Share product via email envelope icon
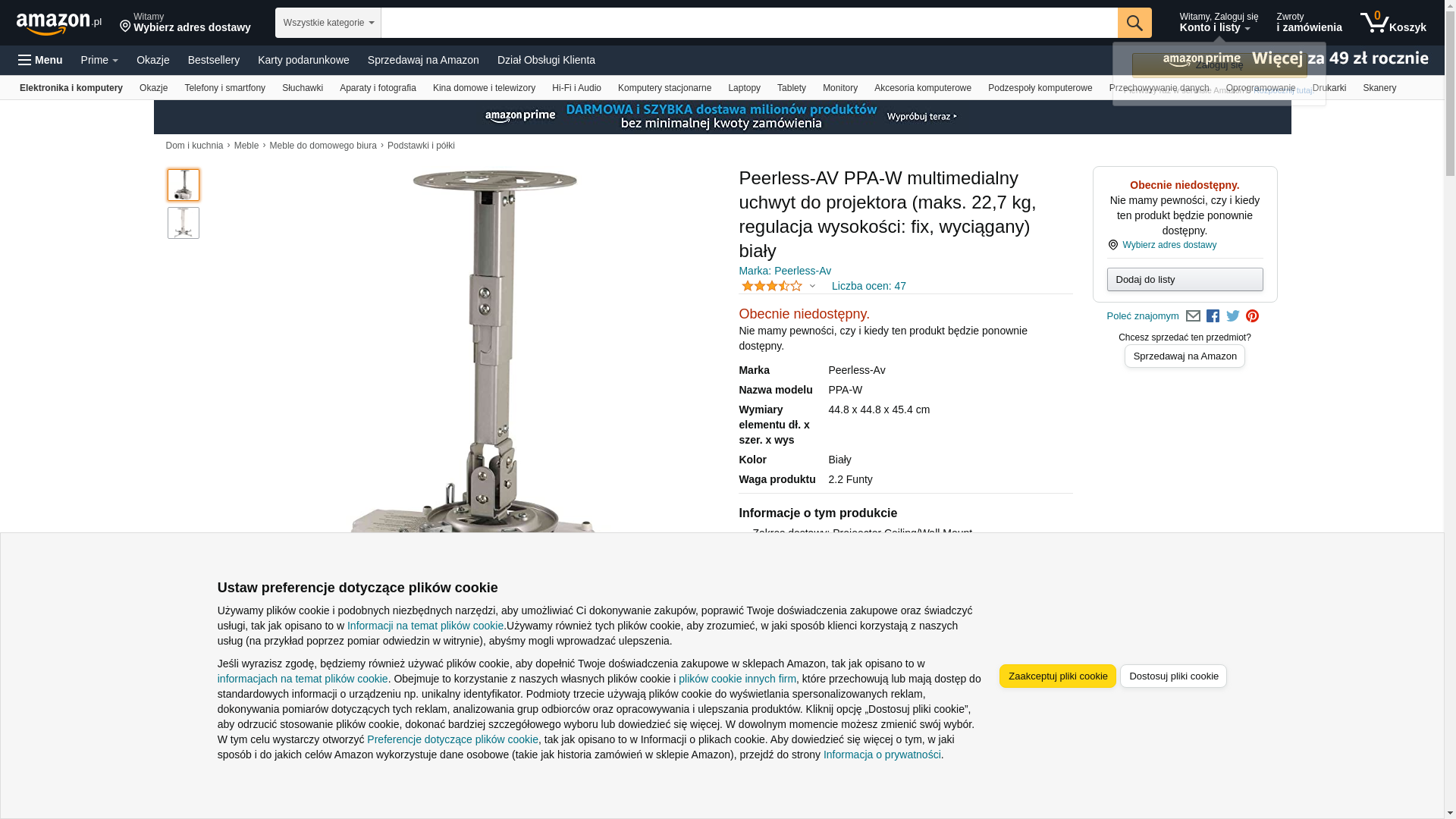Screen dimensions: 1456x819 coord(1193,316)
